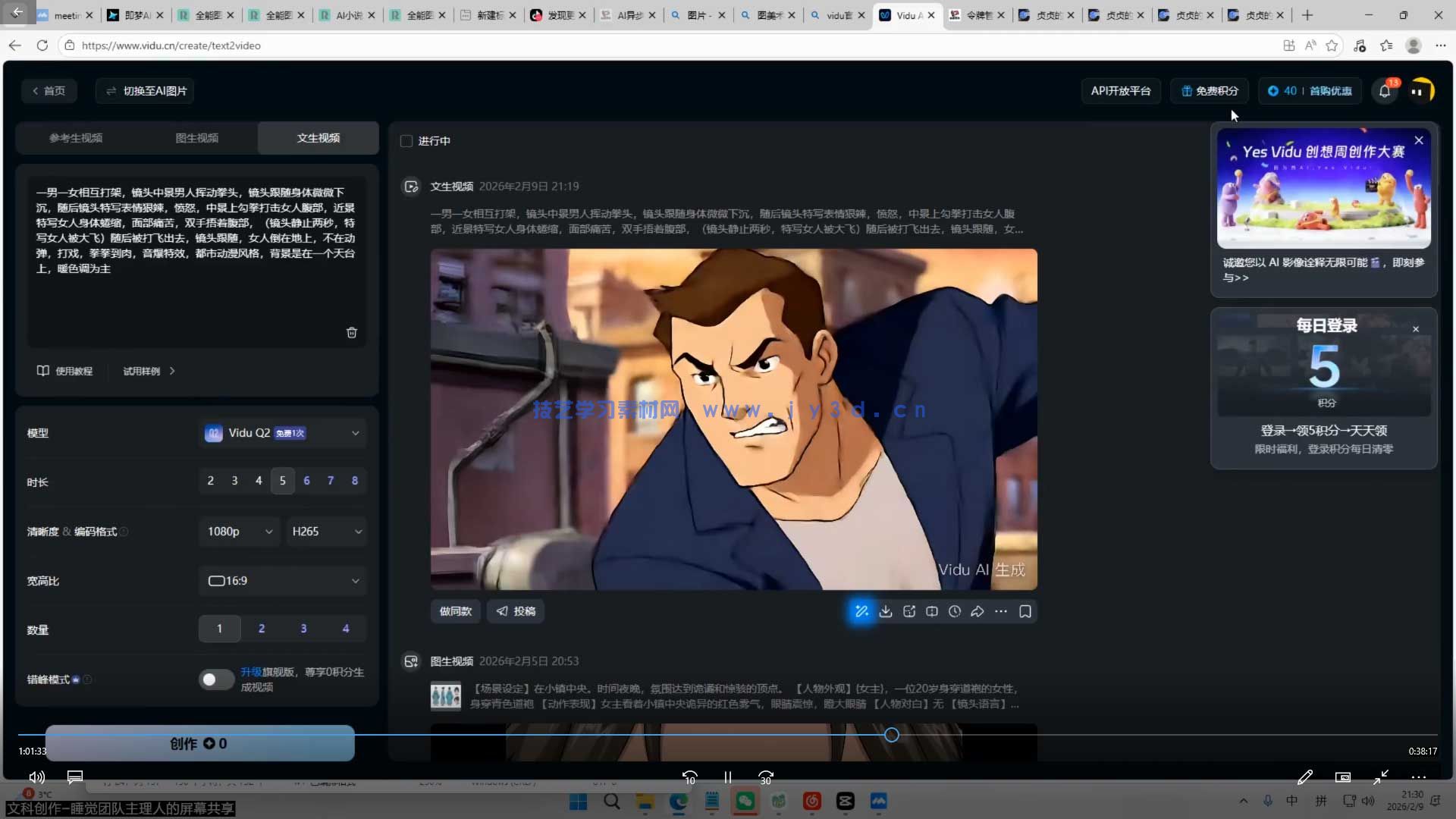The height and width of the screenshot is (819, 1456).
Task: Delete prompt text with trash icon
Action: pos(352,333)
